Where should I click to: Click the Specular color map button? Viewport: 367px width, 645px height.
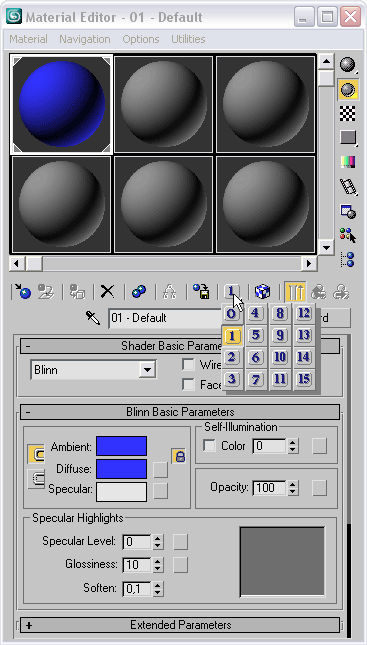[160, 491]
